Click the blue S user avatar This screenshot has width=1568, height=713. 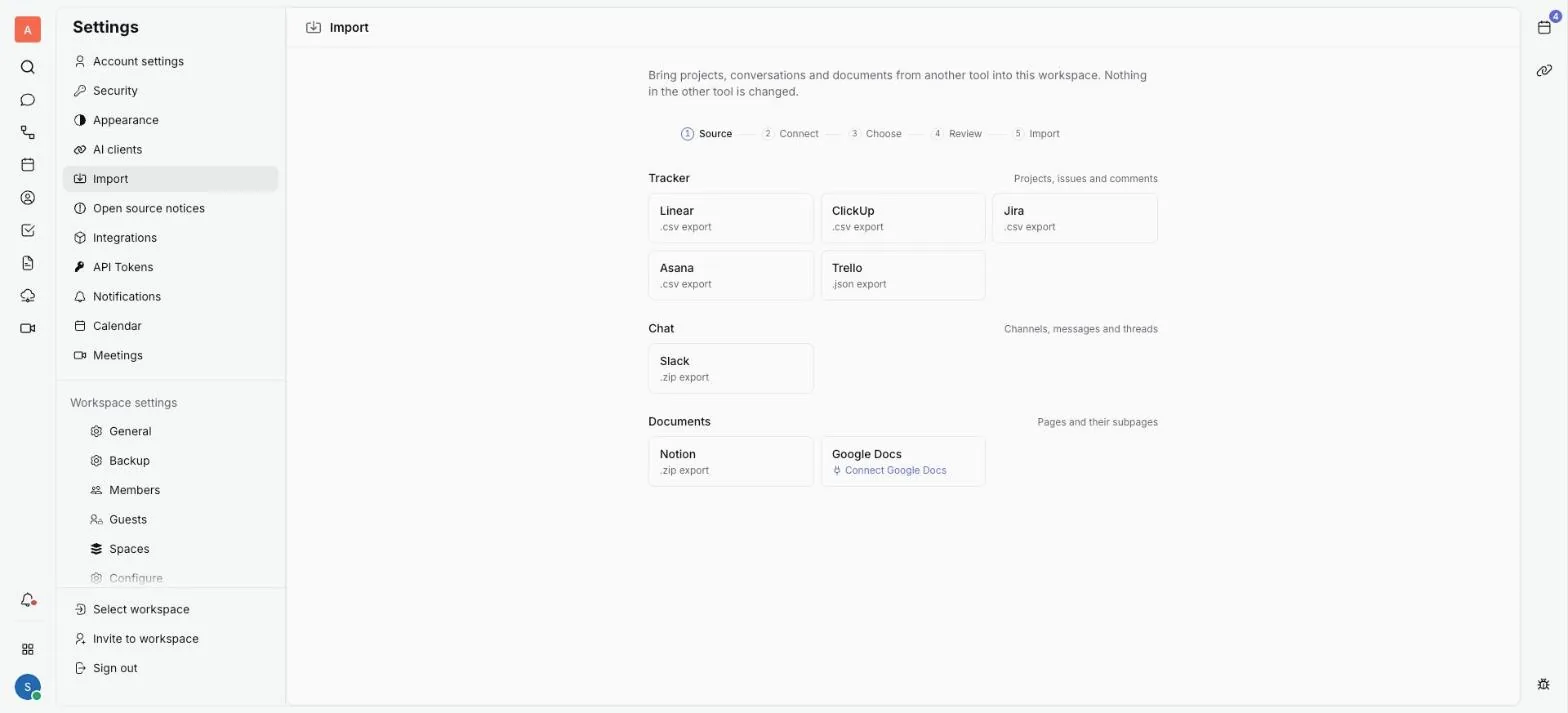[28, 687]
